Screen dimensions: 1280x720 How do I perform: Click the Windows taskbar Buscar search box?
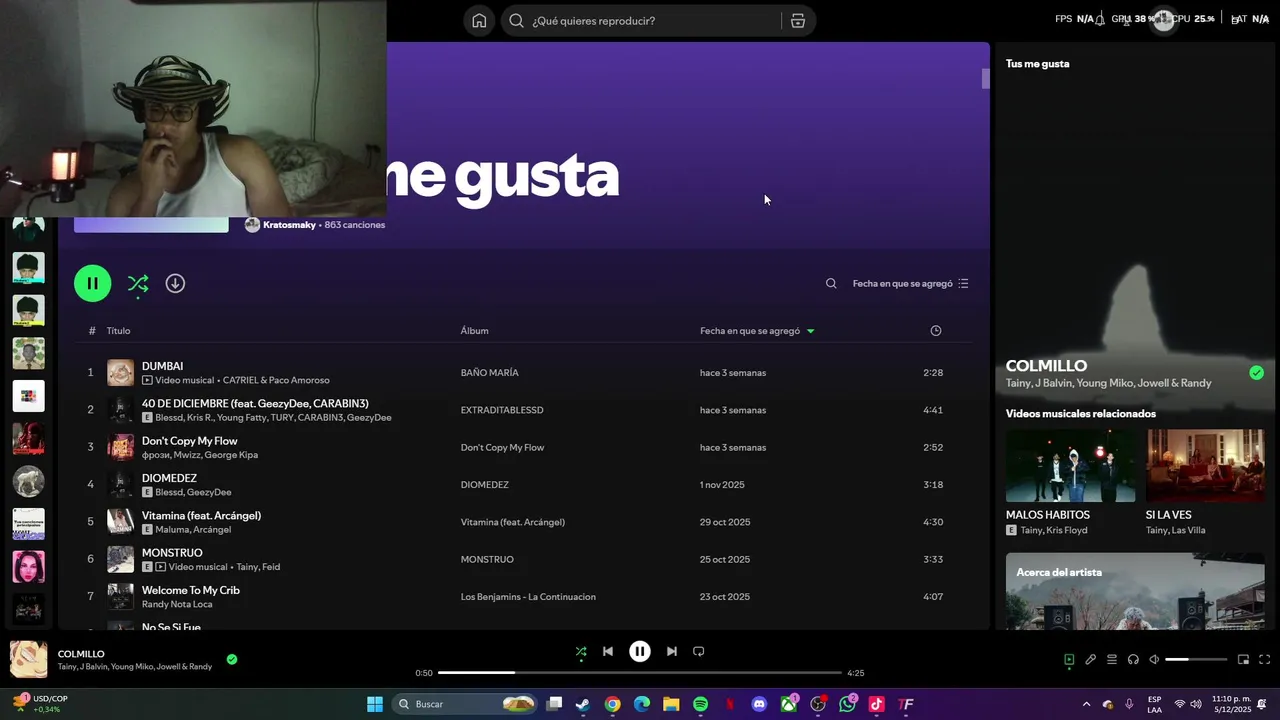click(x=465, y=704)
